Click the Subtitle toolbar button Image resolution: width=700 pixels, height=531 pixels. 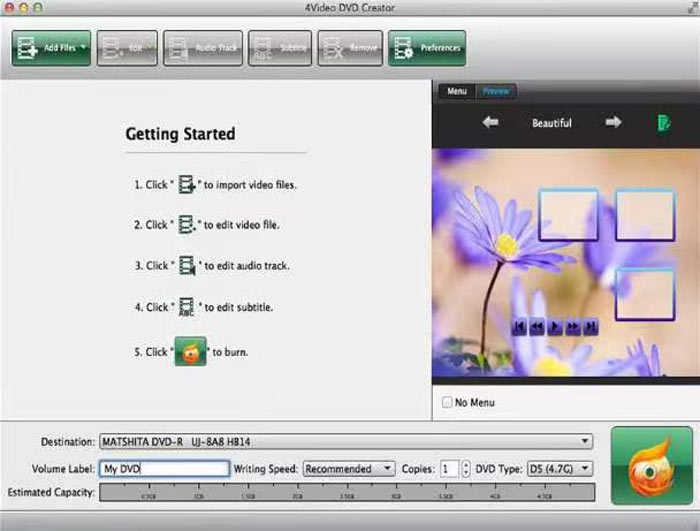point(280,48)
